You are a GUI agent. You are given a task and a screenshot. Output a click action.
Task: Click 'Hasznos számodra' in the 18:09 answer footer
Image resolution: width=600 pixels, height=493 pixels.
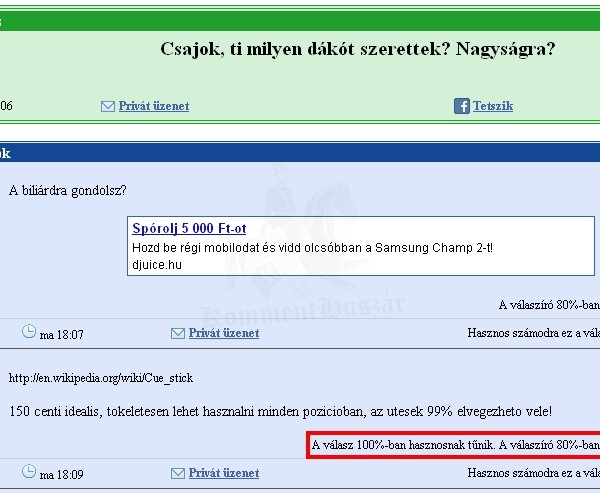tap(533, 473)
